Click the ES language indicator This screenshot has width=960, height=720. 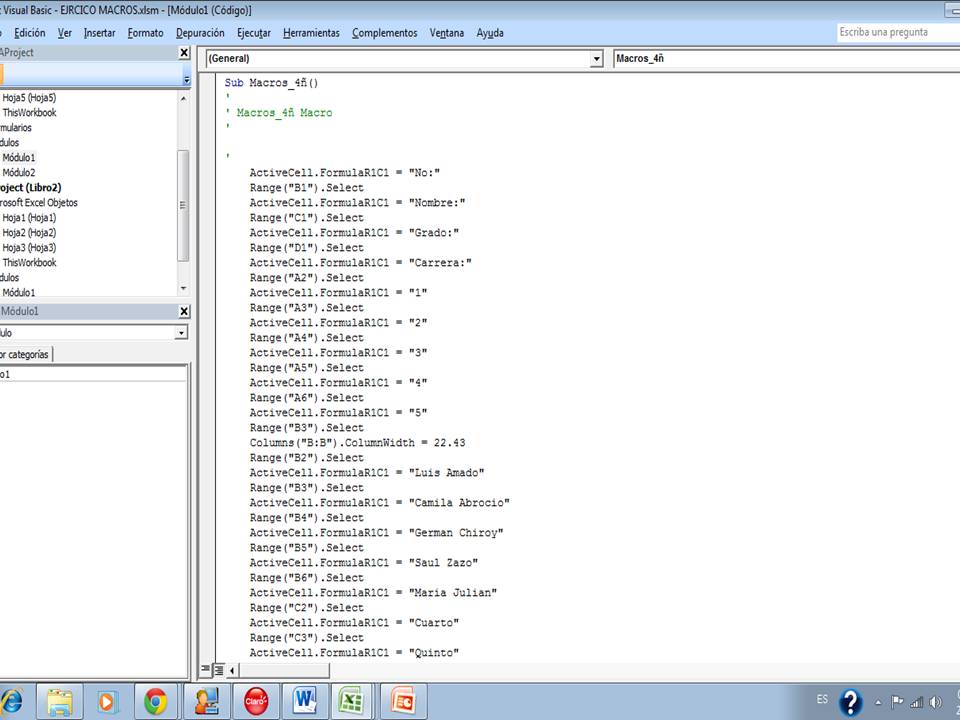point(822,700)
